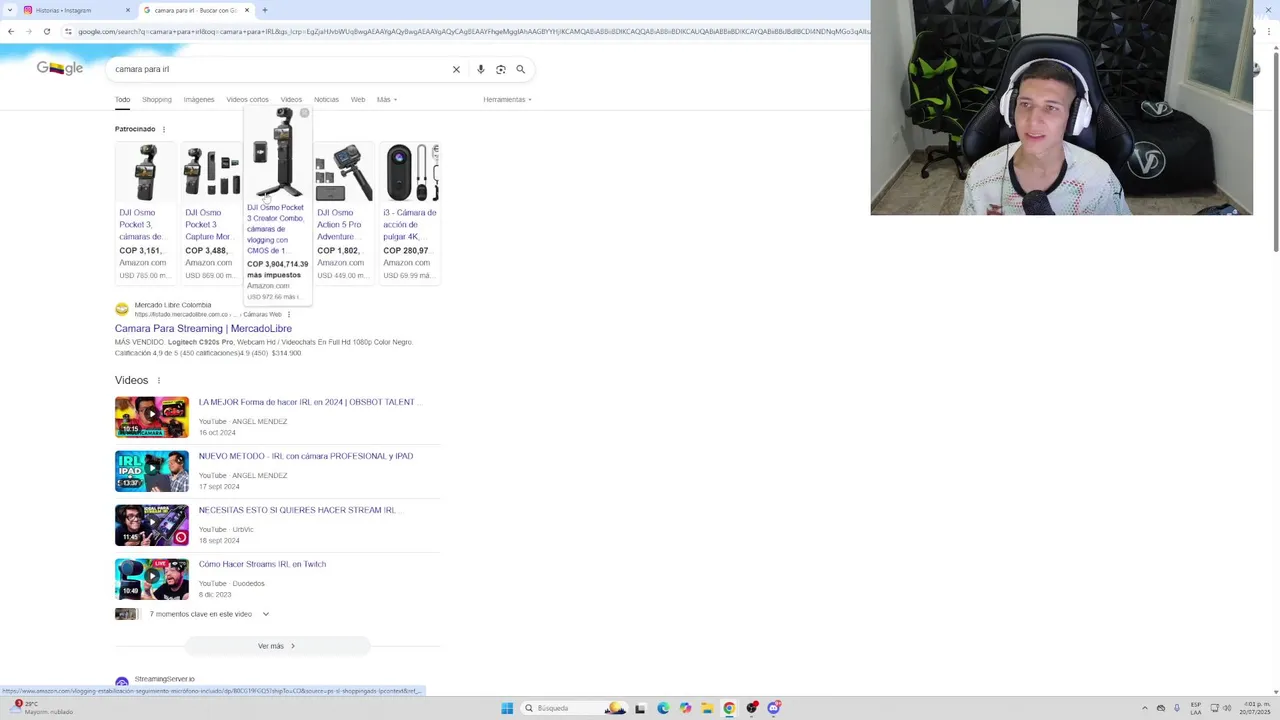Viewport: 1280px width, 720px height.
Task: Open DJI Osmo Pocket 3 cámaras COP 3,151 ad
Action: click(145, 213)
